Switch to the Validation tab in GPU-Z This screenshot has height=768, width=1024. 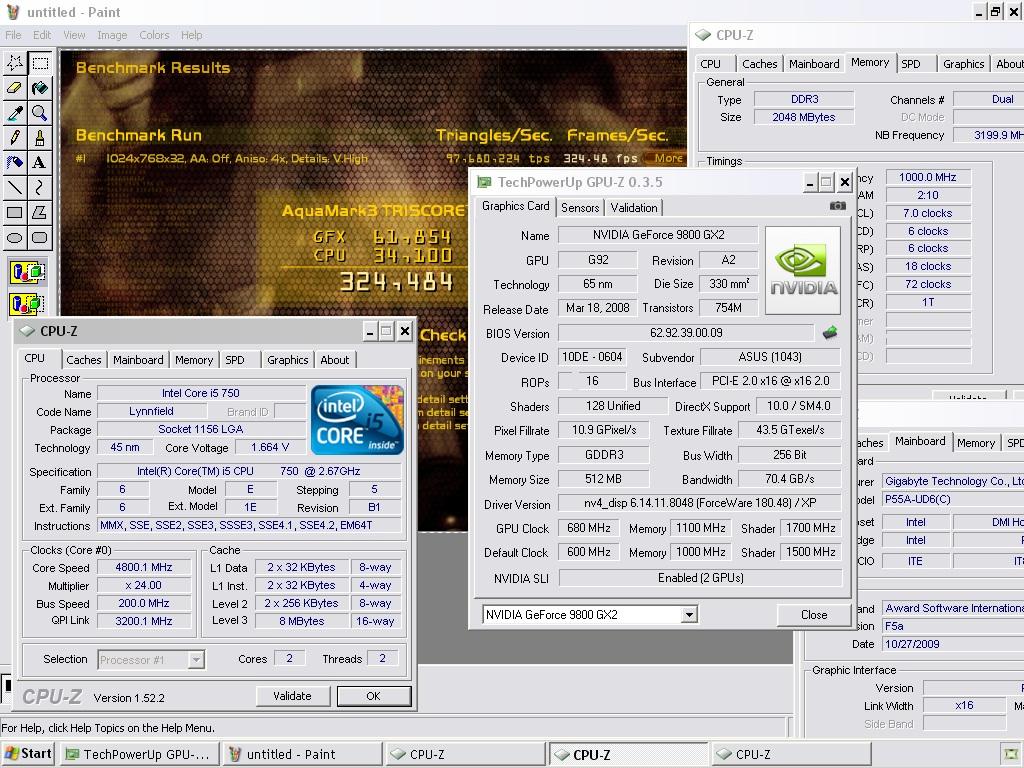[x=633, y=208]
